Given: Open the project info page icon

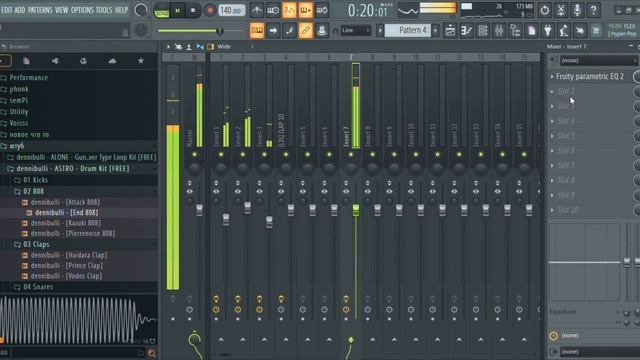Looking at the screenshot, I should 531,31.
